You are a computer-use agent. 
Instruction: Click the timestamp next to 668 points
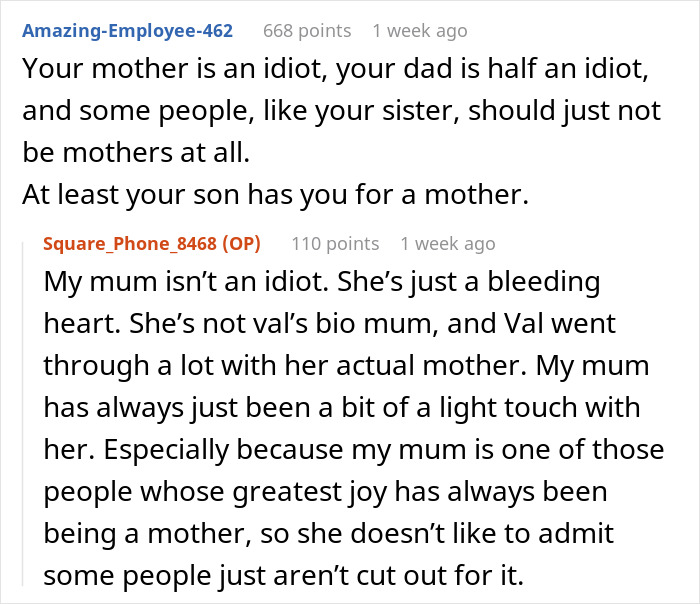click(419, 31)
